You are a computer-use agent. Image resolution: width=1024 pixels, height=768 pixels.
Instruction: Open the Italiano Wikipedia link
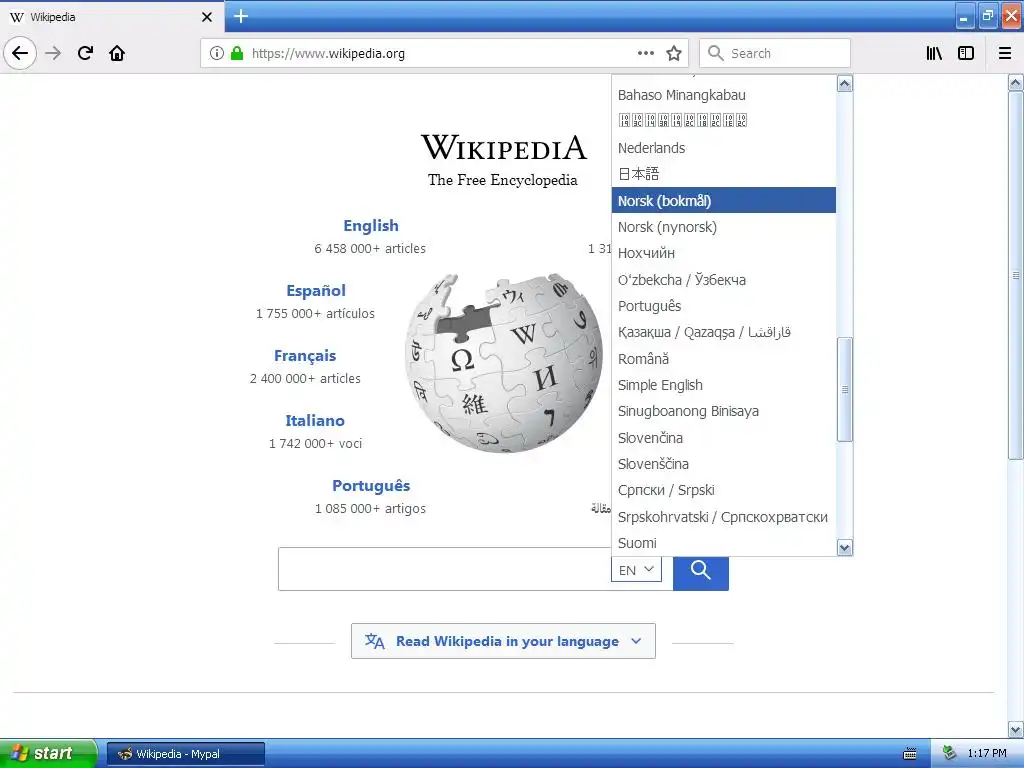point(315,421)
